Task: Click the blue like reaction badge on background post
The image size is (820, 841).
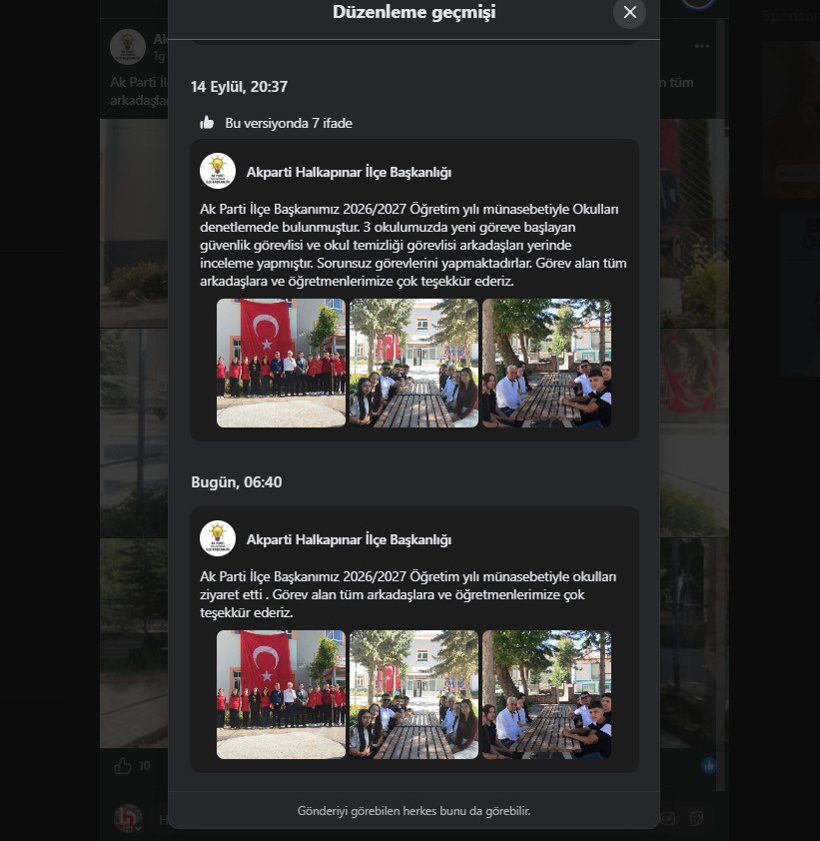Action: coord(709,765)
